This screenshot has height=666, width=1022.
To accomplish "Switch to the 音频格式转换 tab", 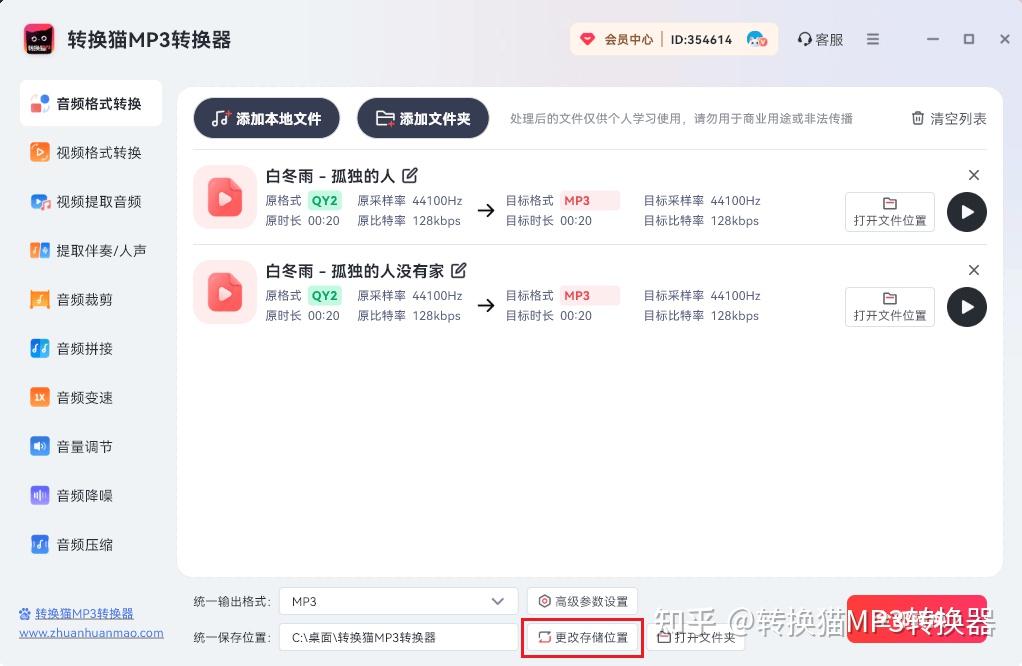I will coord(90,102).
